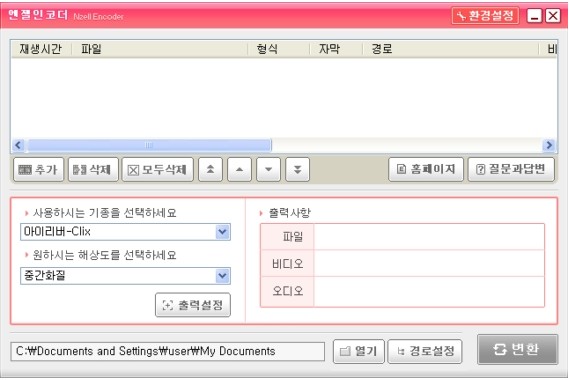Open the 질문과답변 Q&A button
Viewport: 569px width, 380px height.
[511, 169]
